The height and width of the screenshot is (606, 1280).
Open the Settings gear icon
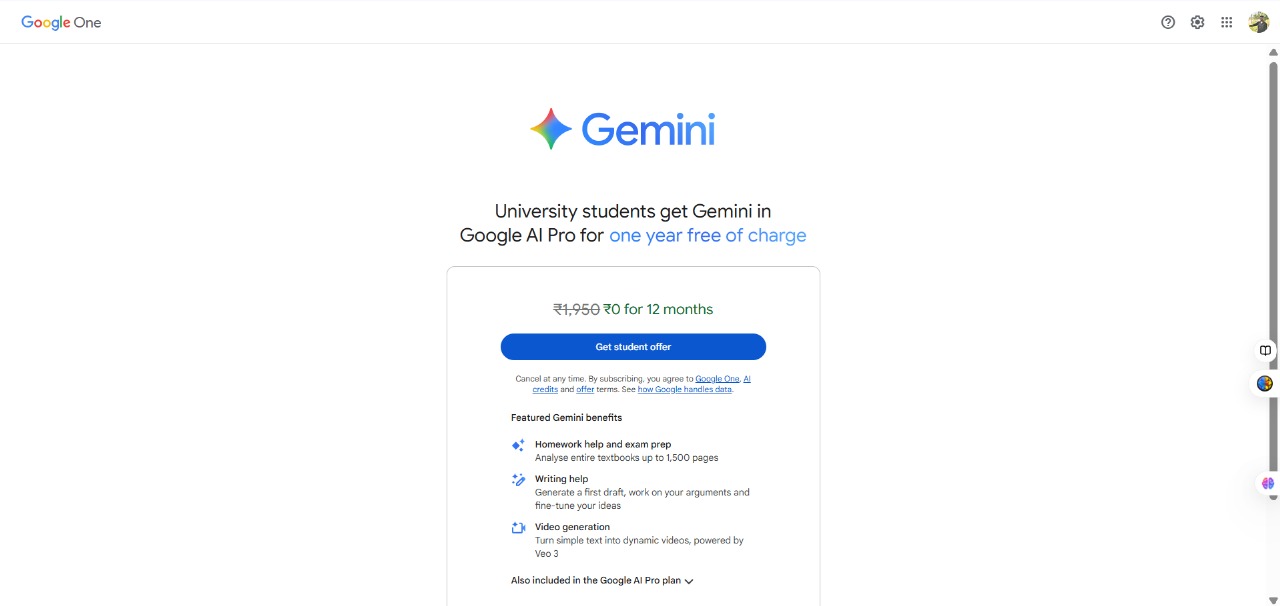point(1197,22)
